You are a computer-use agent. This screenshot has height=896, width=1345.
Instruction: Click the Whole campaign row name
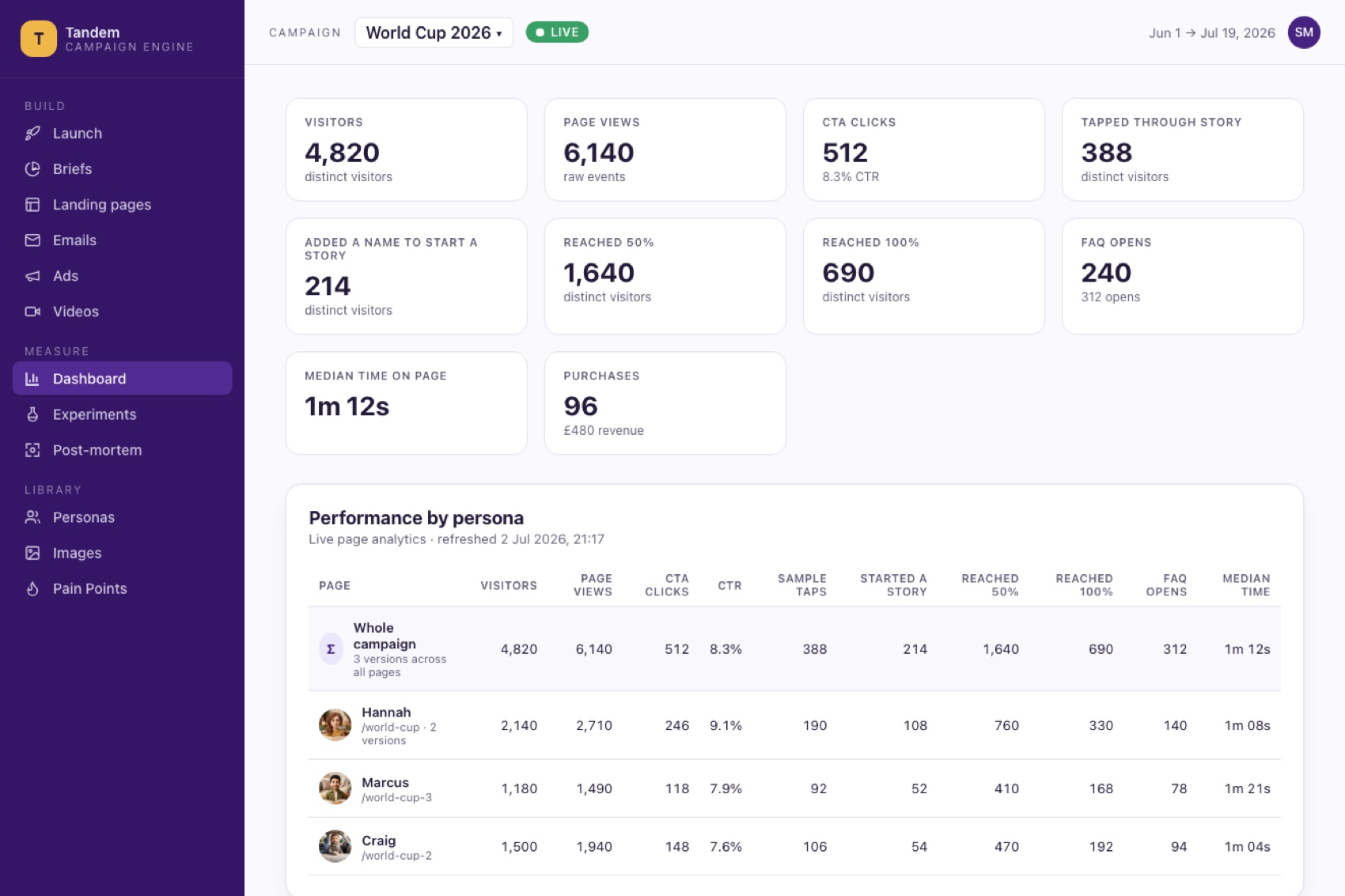(385, 636)
